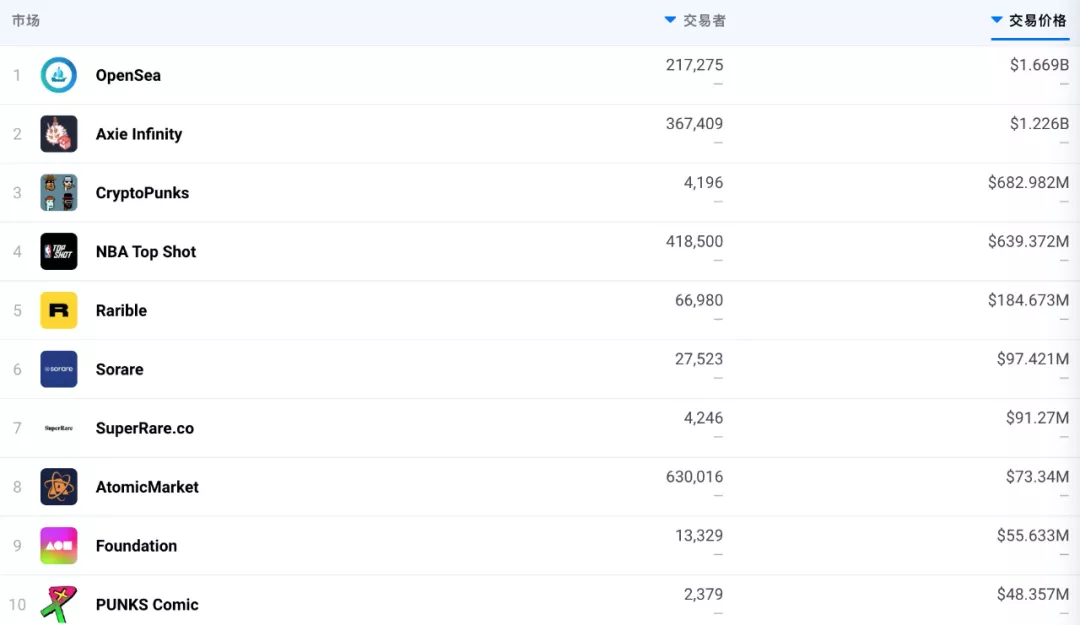Click the Rarible yellow R icon
Screen dimensions: 1080x625
point(59,310)
